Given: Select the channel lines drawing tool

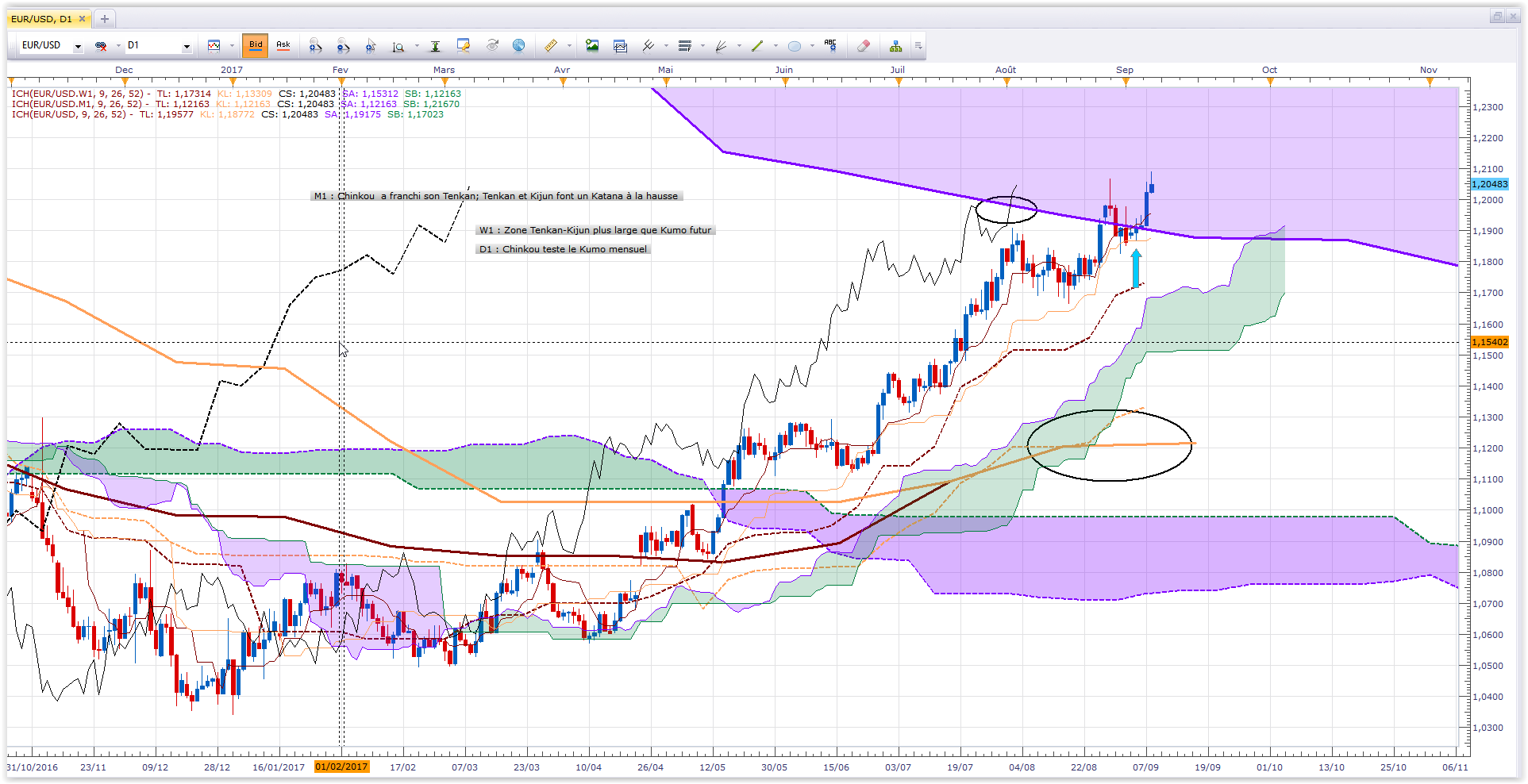Looking at the screenshot, I should (648, 46).
